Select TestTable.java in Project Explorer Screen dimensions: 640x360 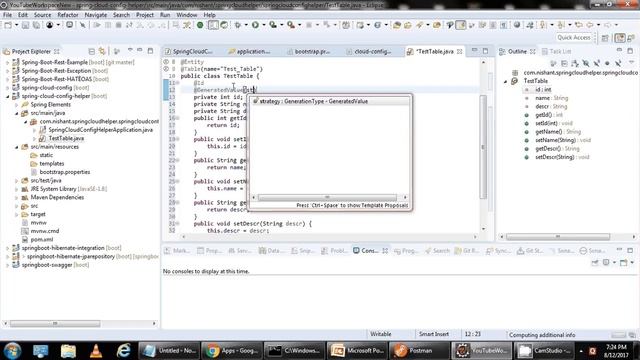point(66,138)
